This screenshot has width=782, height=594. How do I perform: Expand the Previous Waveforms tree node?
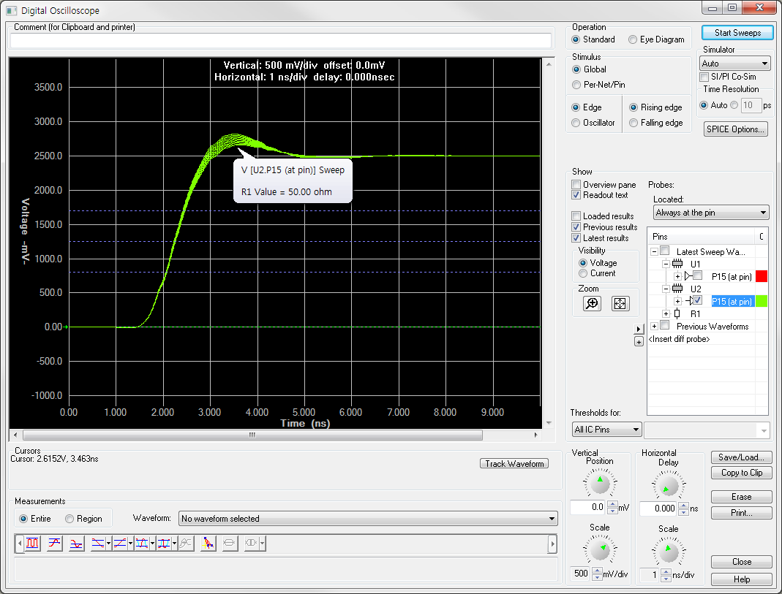click(x=654, y=326)
